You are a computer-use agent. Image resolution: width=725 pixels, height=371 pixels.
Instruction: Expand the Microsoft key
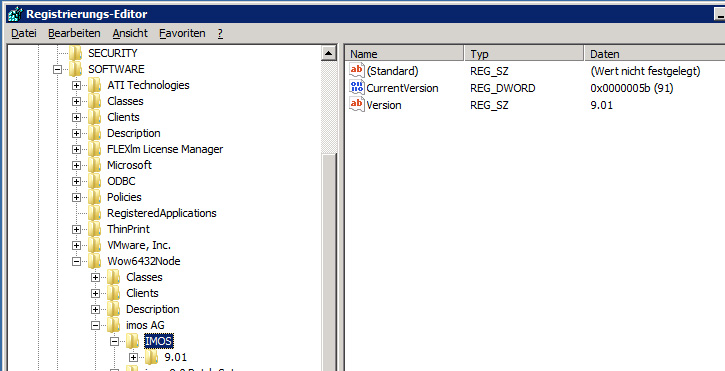[x=76, y=165]
